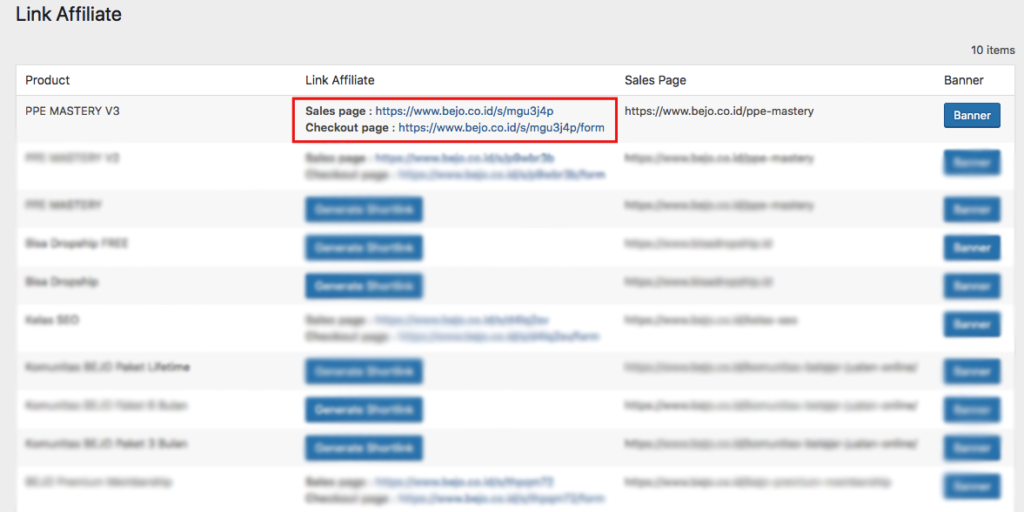Click the Banner button for the first PPE MASTERY V3 row

click(971, 115)
